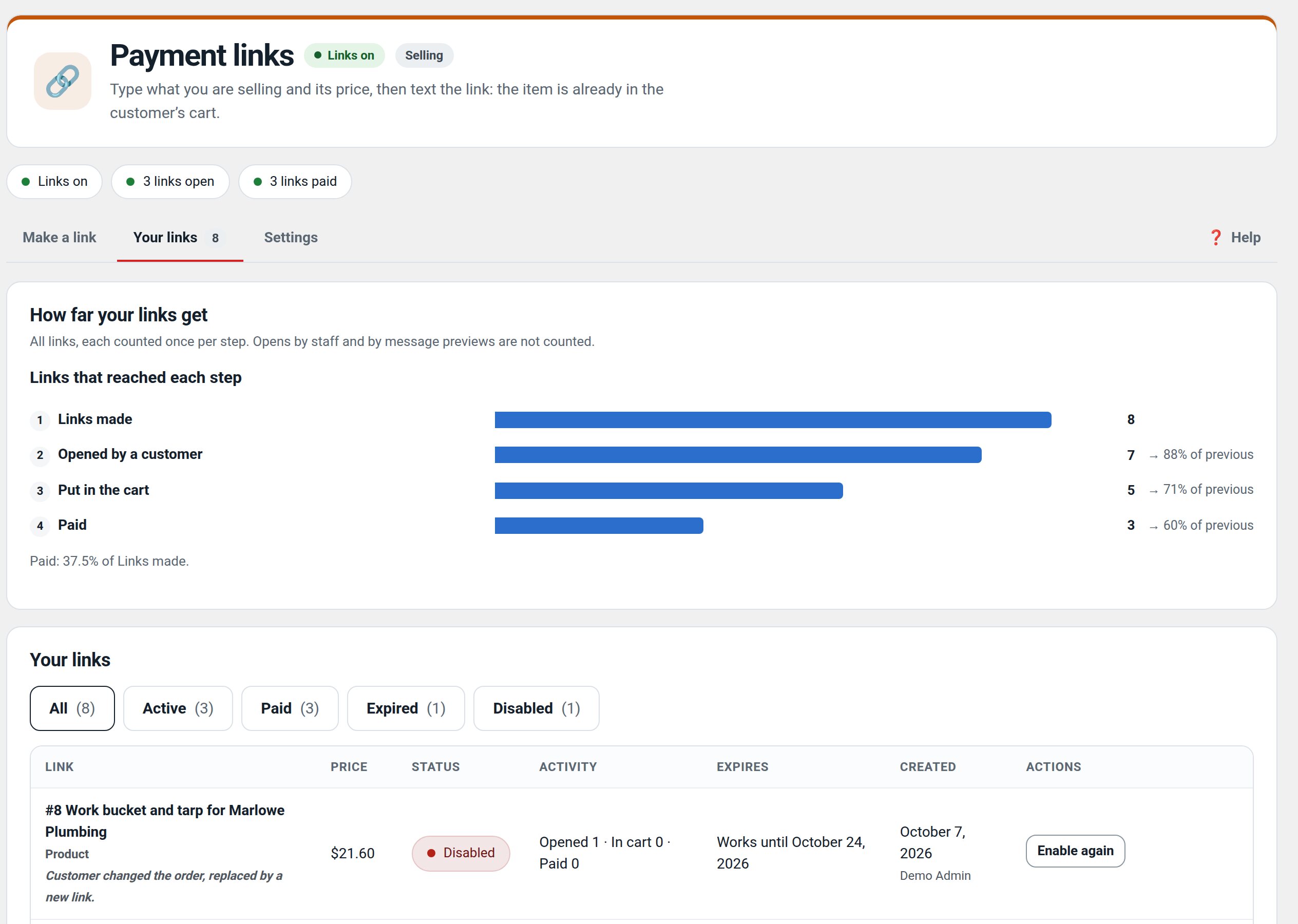Image resolution: width=1298 pixels, height=924 pixels.
Task: Click the Product type label under link #8
Action: pos(67,854)
